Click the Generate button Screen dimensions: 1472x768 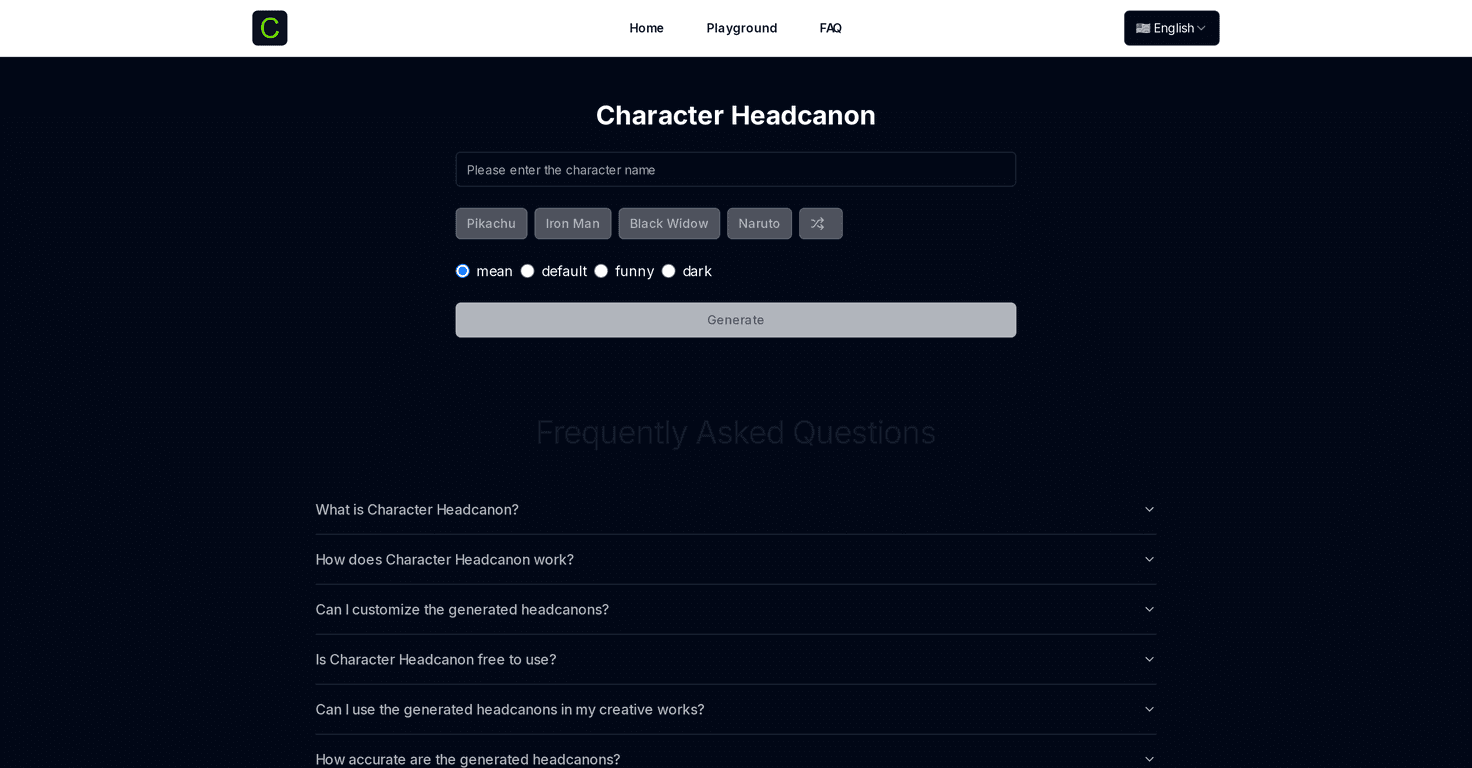[735, 320]
